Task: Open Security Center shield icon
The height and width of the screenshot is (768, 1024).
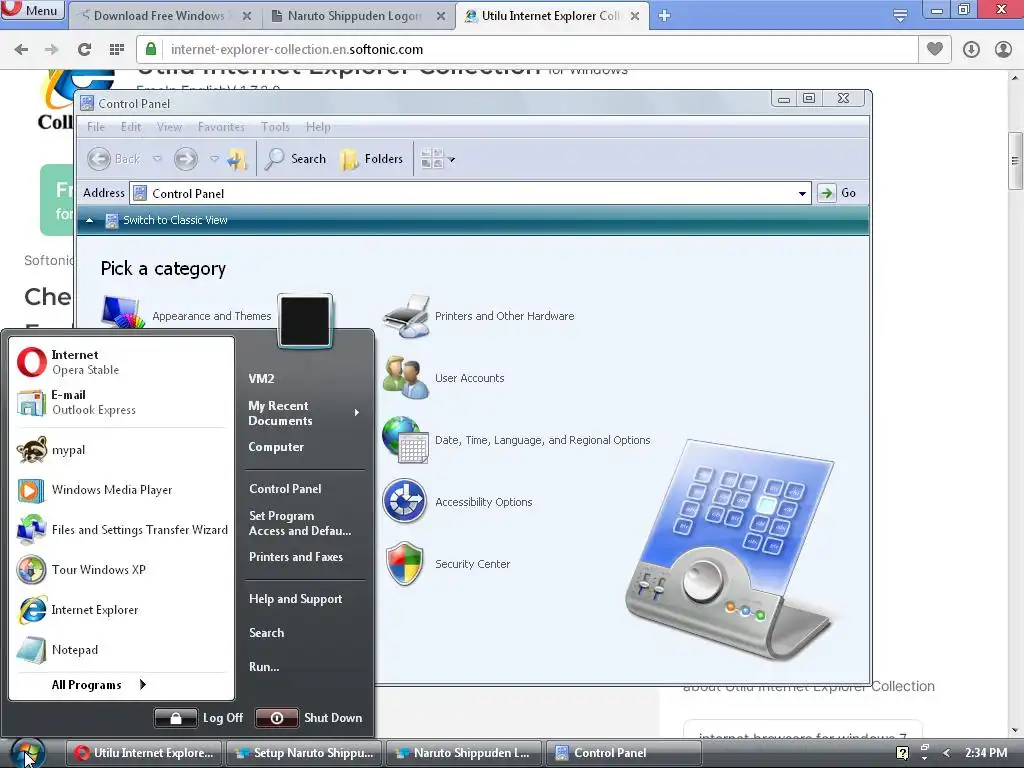Action: click(x=404, y=564)
